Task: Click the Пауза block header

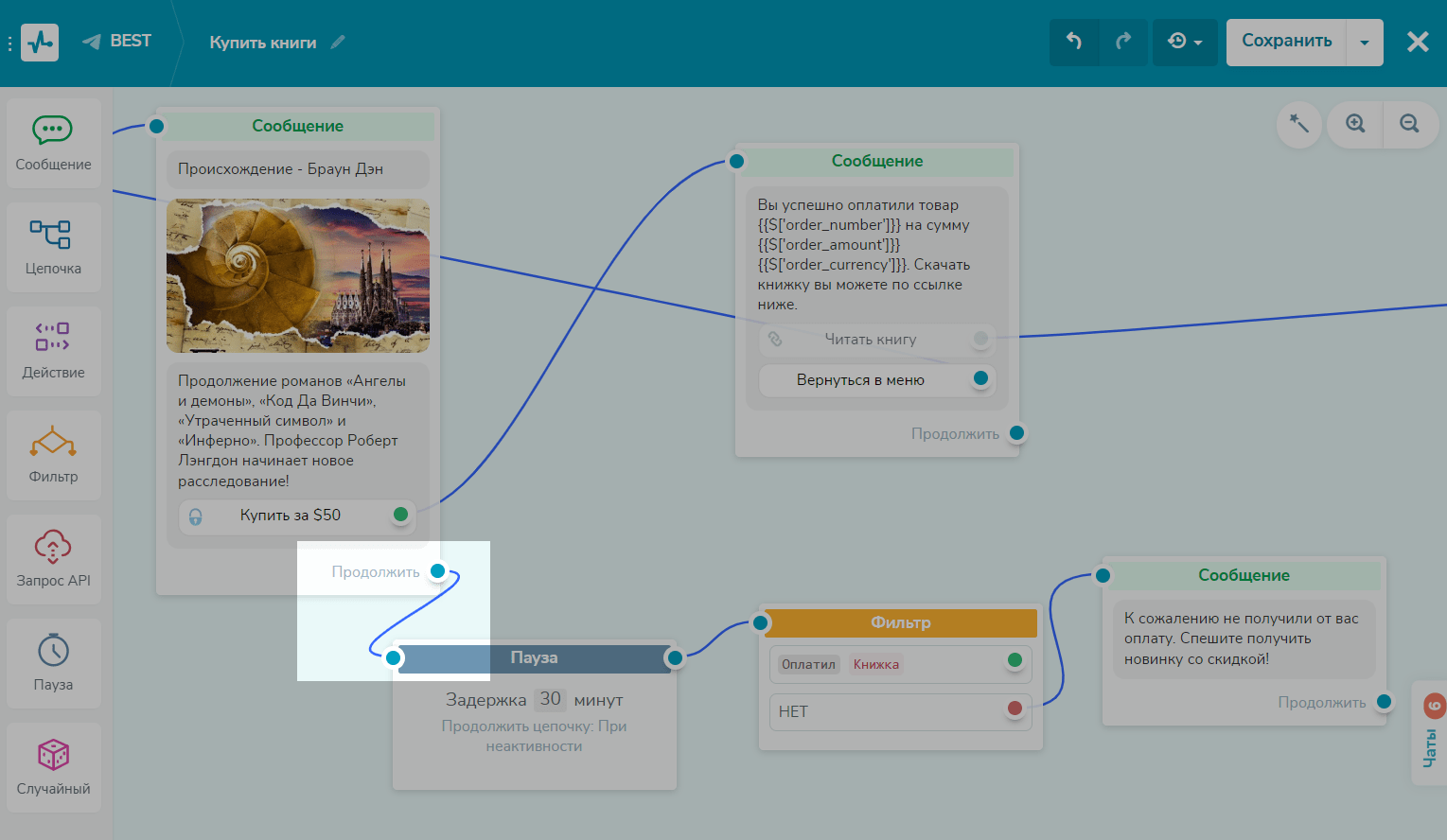Action: pos(534,658)
